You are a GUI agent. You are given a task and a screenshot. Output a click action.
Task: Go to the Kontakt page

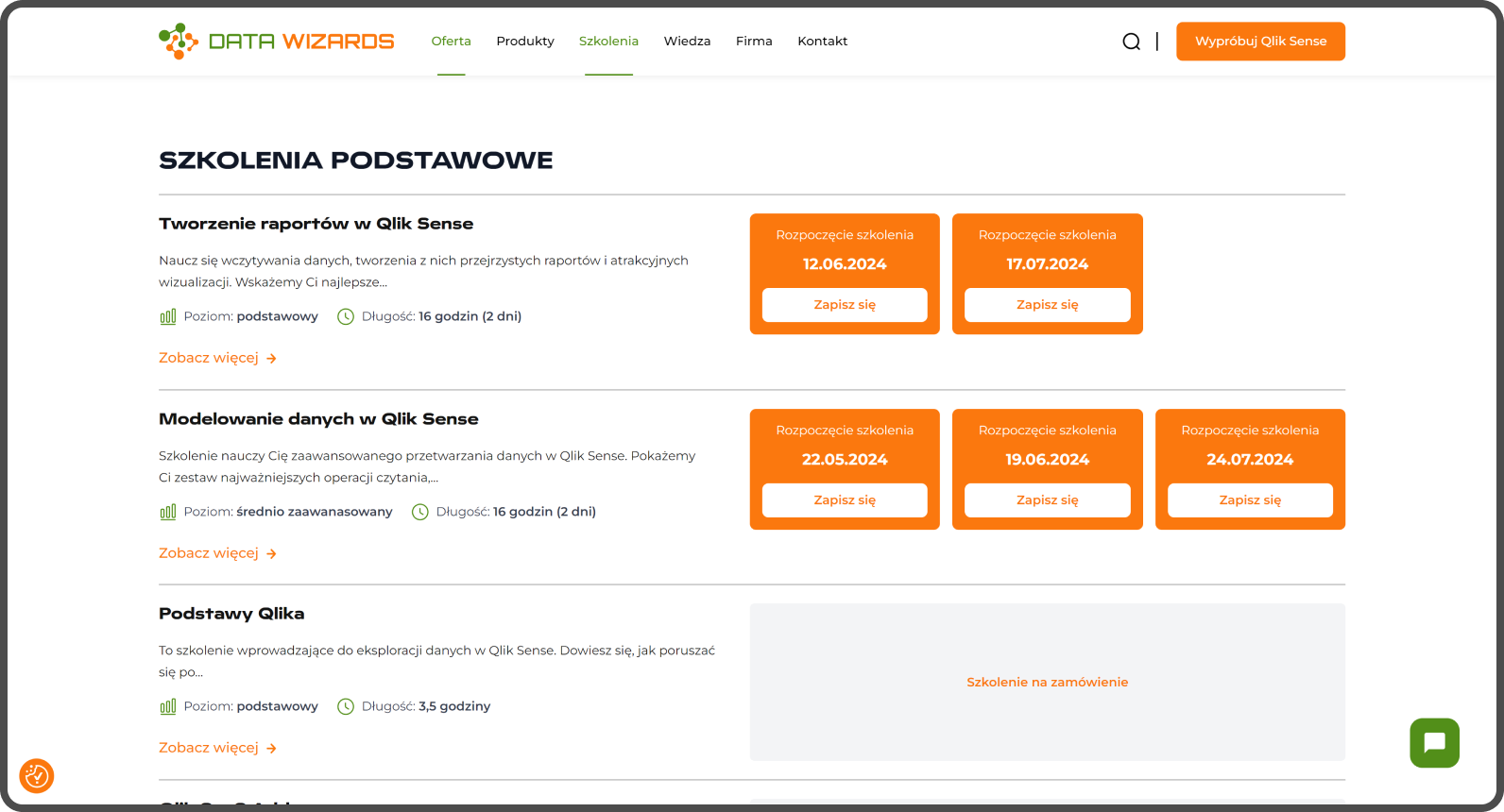click(822, 42)
